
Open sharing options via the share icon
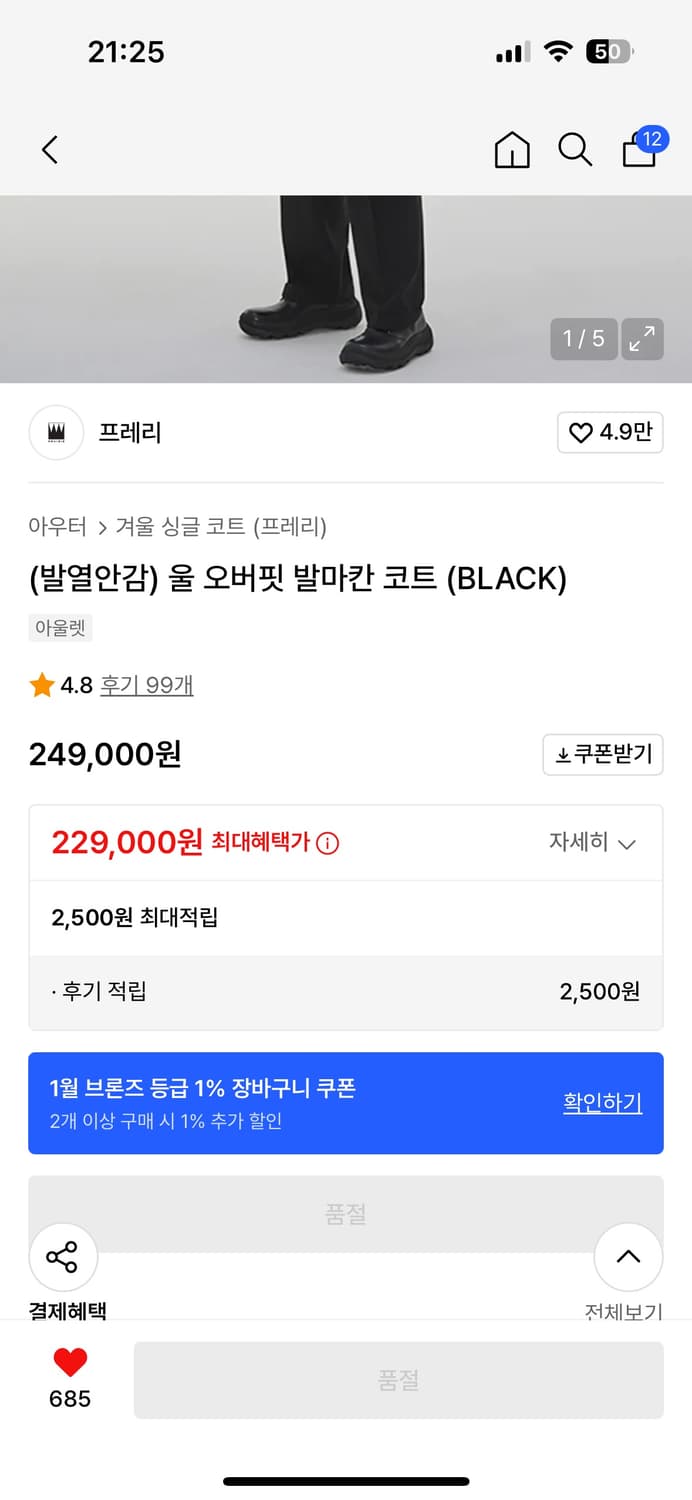pyautogui.click(x=63, y=1256)
